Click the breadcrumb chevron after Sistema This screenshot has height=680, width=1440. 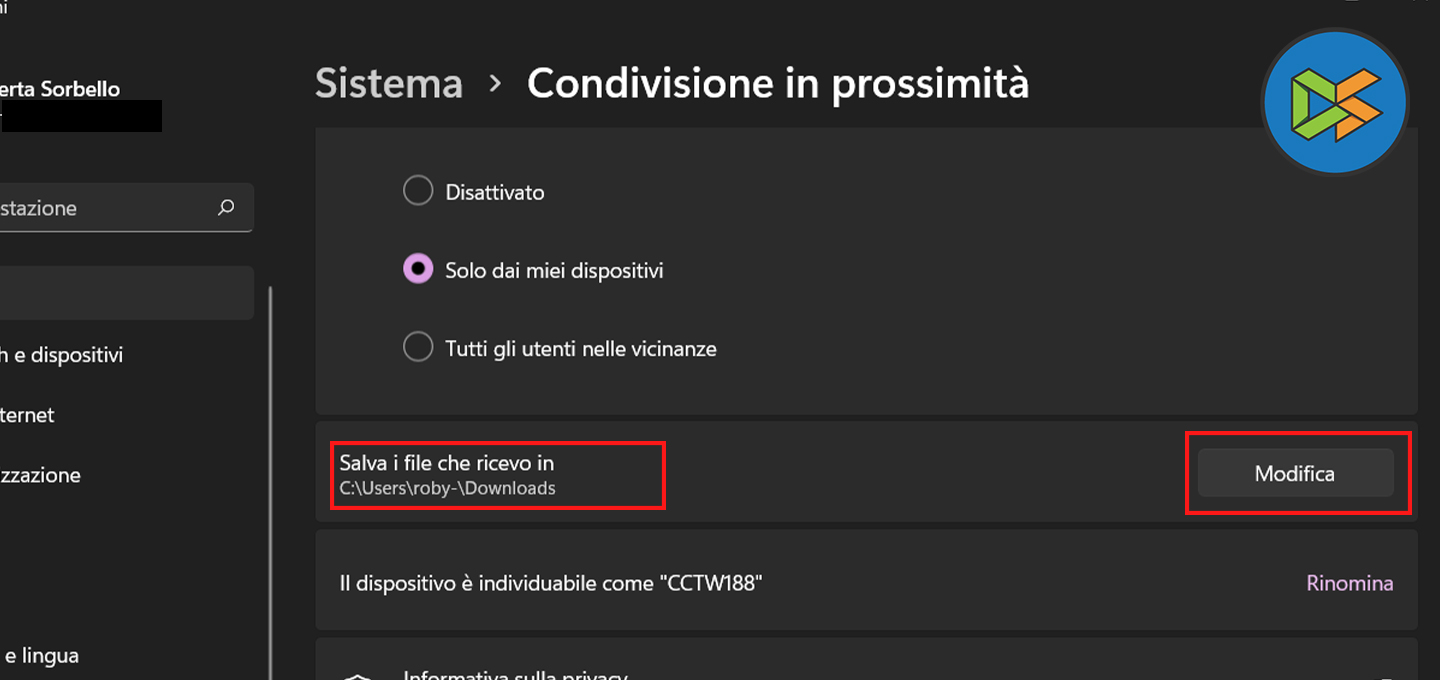(495, 85)
